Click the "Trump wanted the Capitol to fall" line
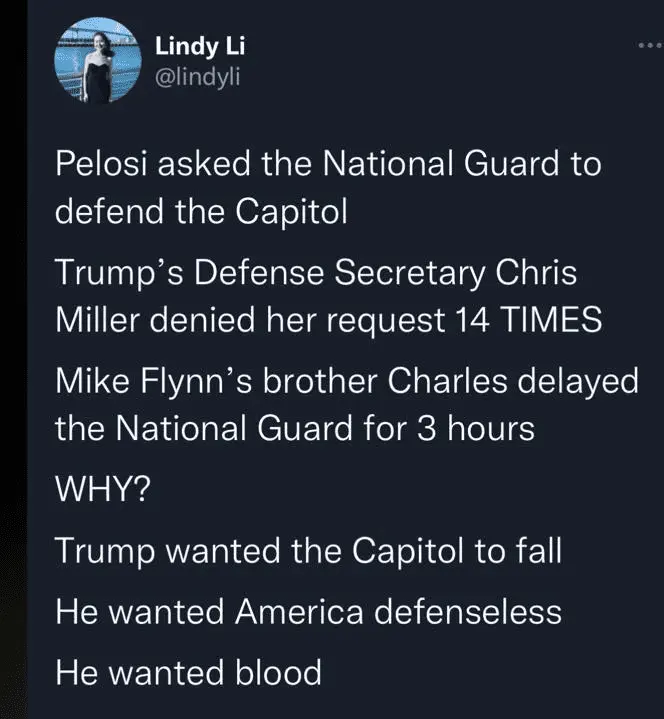Viewport: 664px width, 719px height. pos(294,551)
